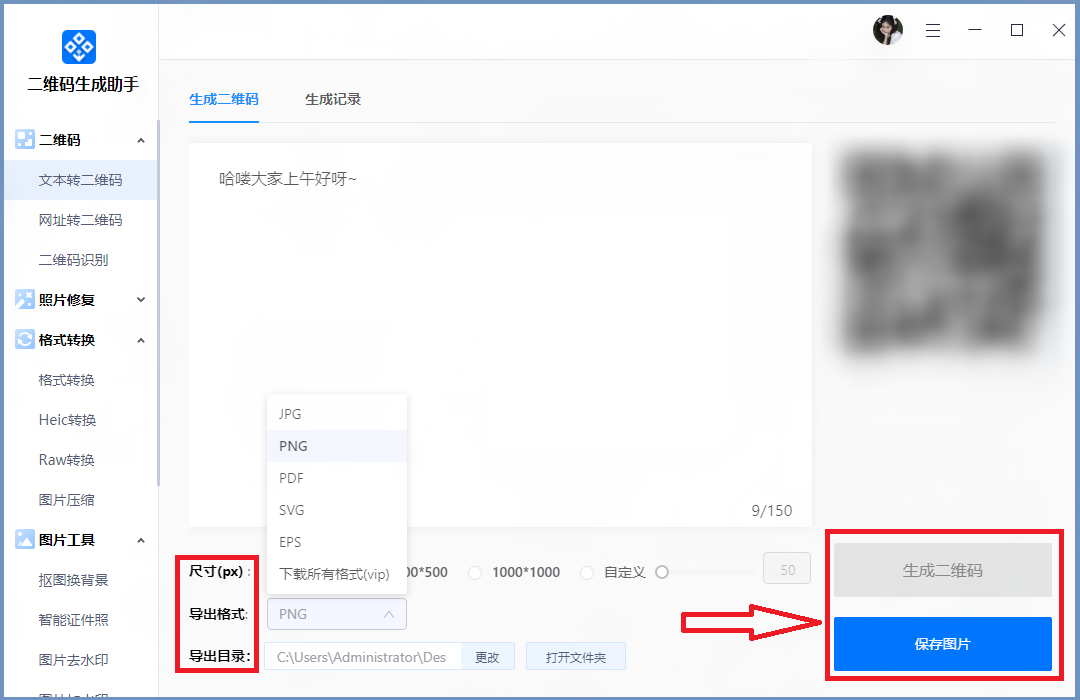Open the hamburger menu in title bar
1080x700 pixels.
(933, 31)
